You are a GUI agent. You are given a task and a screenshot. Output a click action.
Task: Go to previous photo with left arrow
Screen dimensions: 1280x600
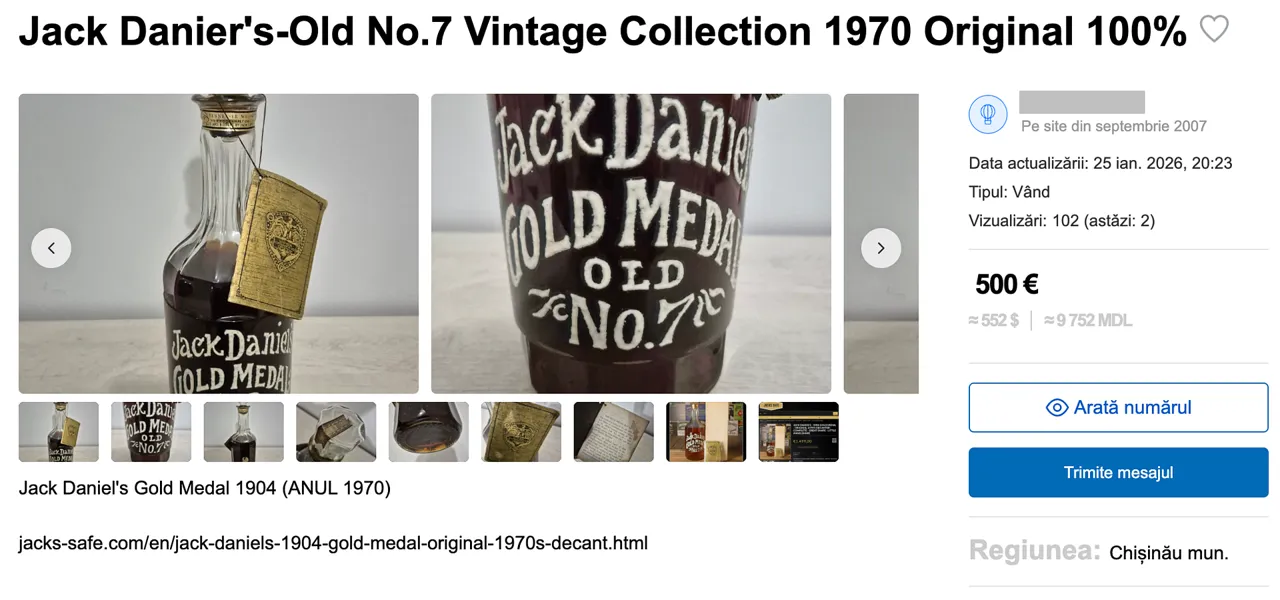(x=51, y=248)
